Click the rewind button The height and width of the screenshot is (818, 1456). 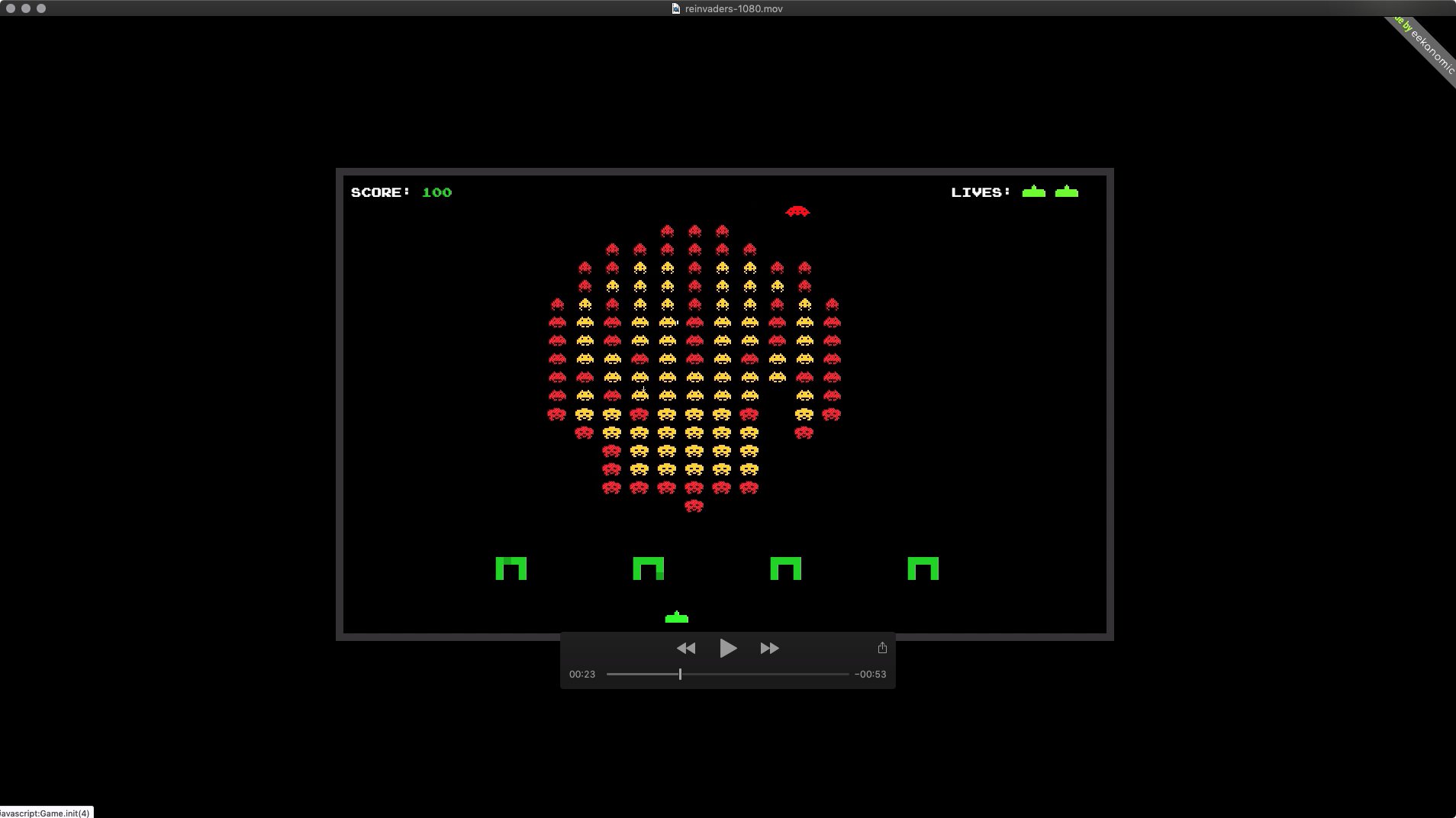[x=686, y=649]
